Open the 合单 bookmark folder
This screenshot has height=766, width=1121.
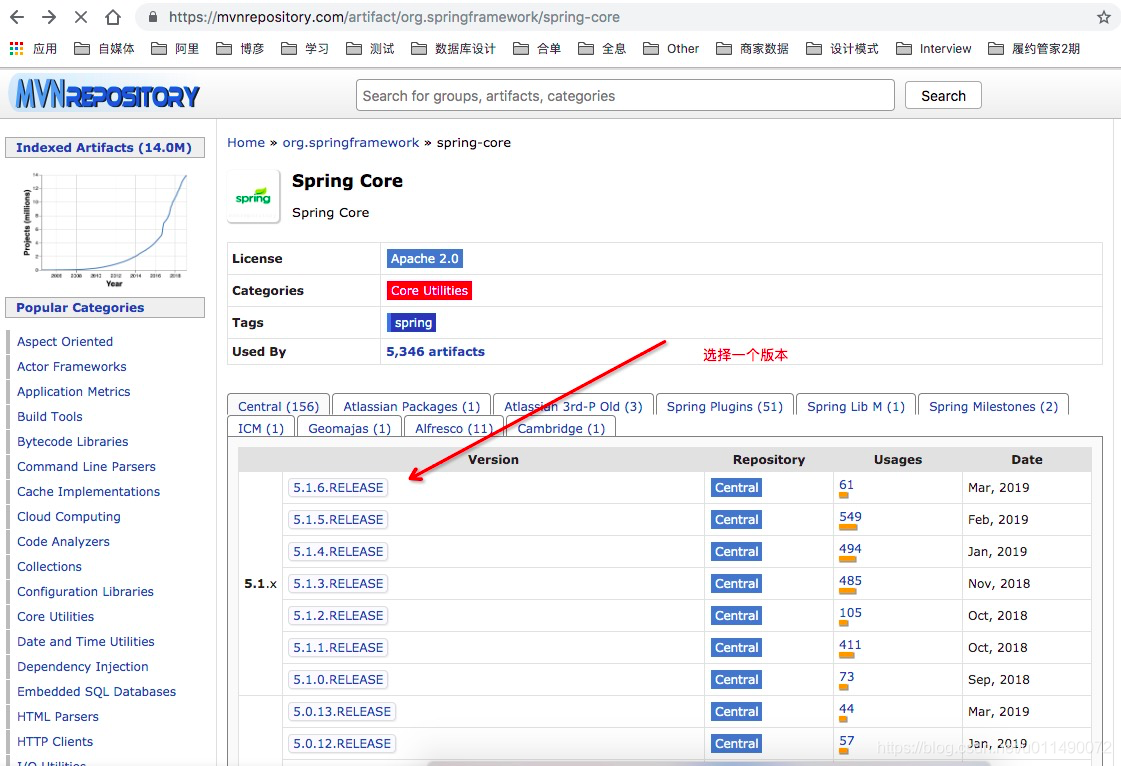click(537, 49)
